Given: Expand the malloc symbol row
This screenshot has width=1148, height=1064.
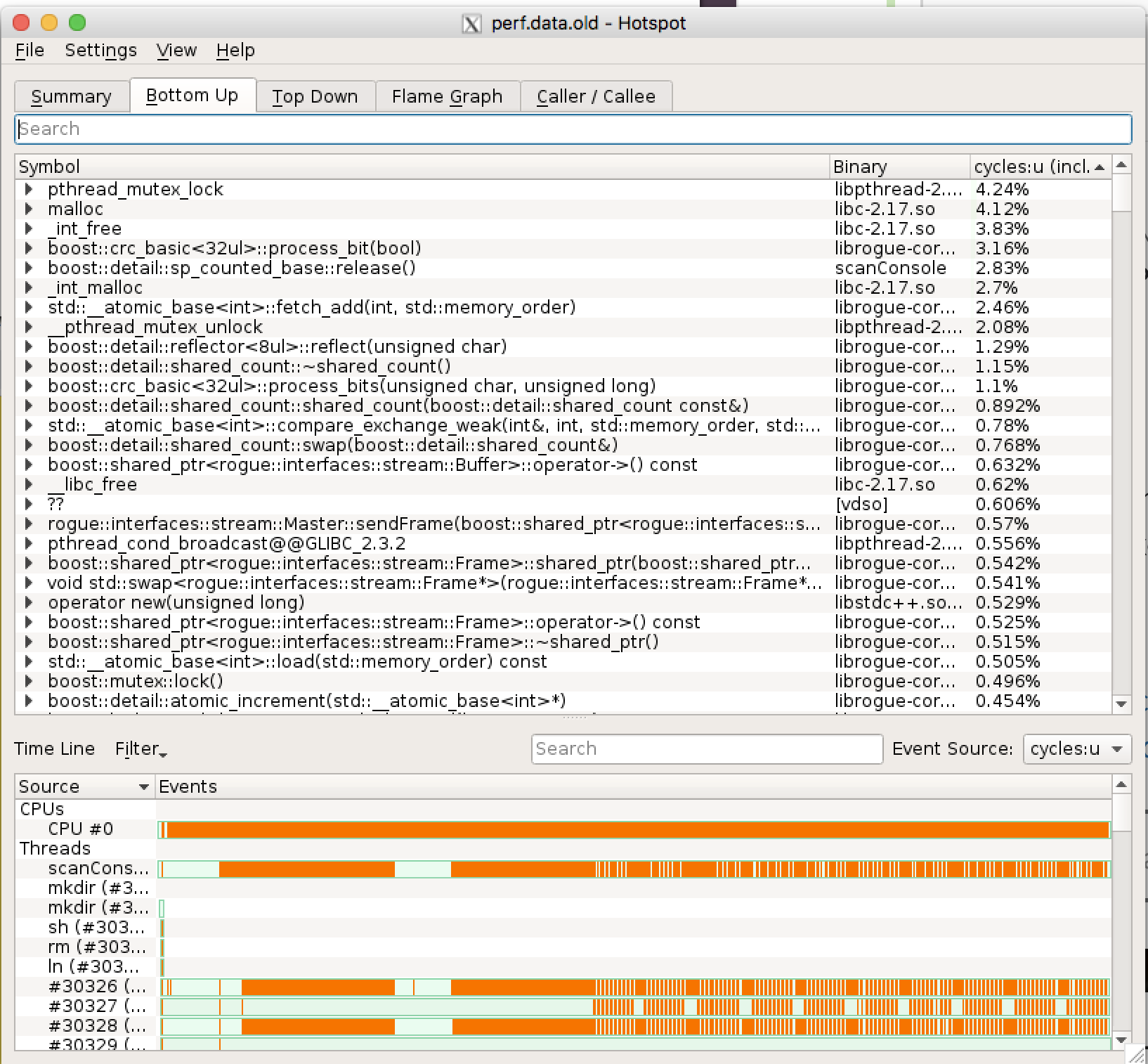Looking at the screenshot, I should click(x=29, y=209).
